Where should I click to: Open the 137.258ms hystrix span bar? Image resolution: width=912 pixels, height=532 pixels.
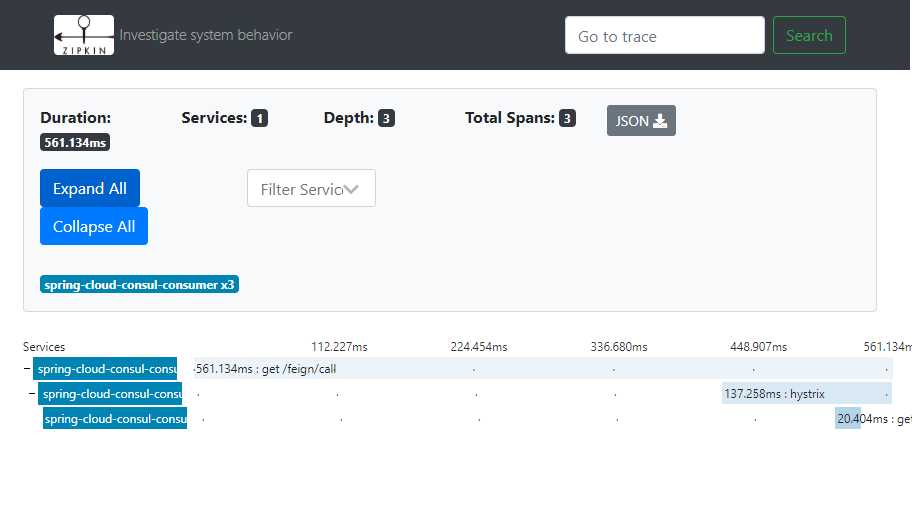pyautogui.click(x=807, y=394)
